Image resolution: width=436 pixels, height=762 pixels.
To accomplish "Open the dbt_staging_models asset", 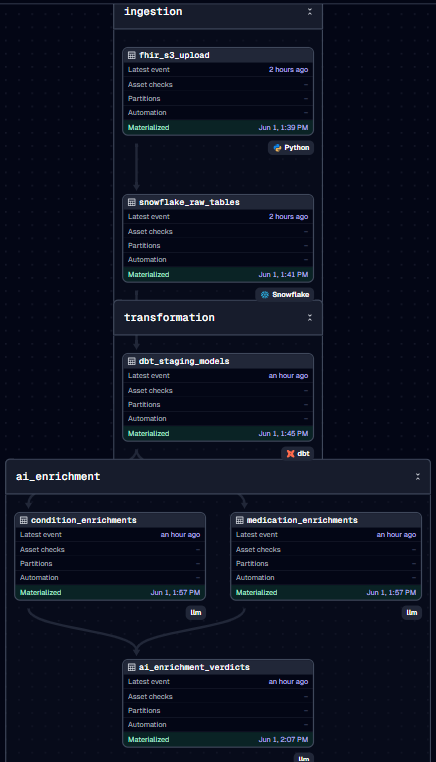I will pyautogui.click(x=184, y=361).
